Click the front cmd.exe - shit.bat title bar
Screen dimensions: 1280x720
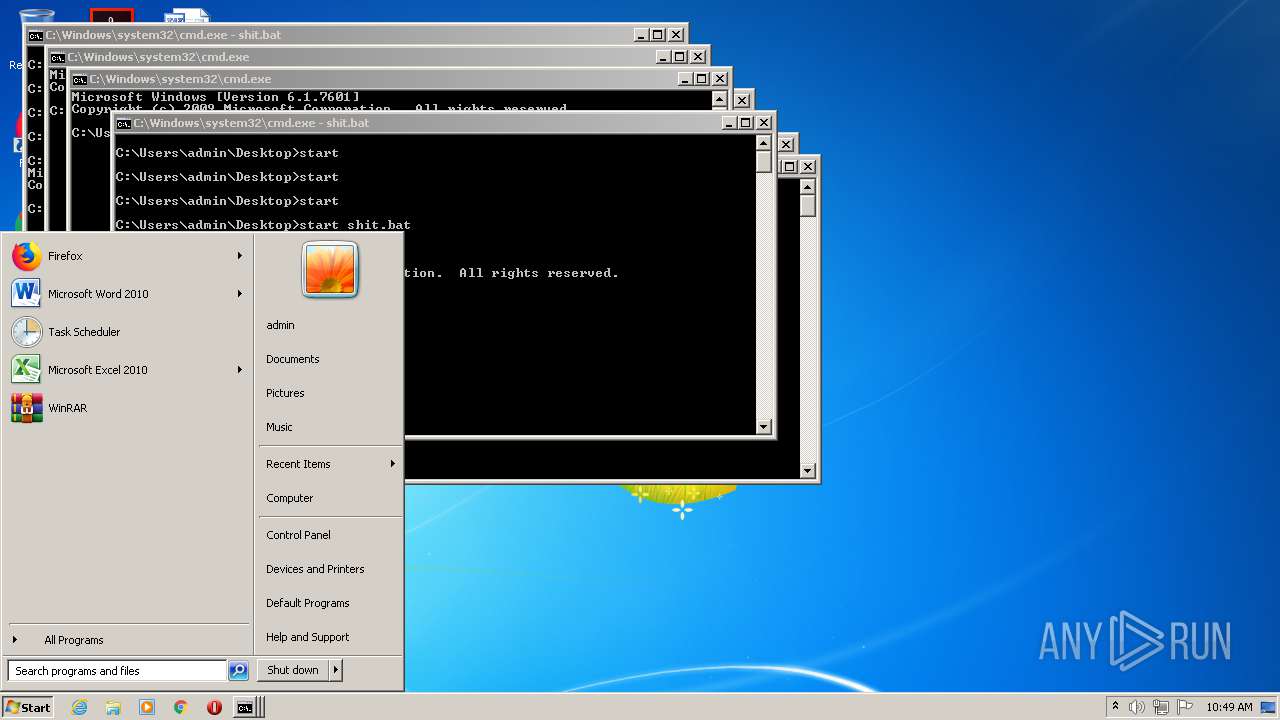point(443,123)
